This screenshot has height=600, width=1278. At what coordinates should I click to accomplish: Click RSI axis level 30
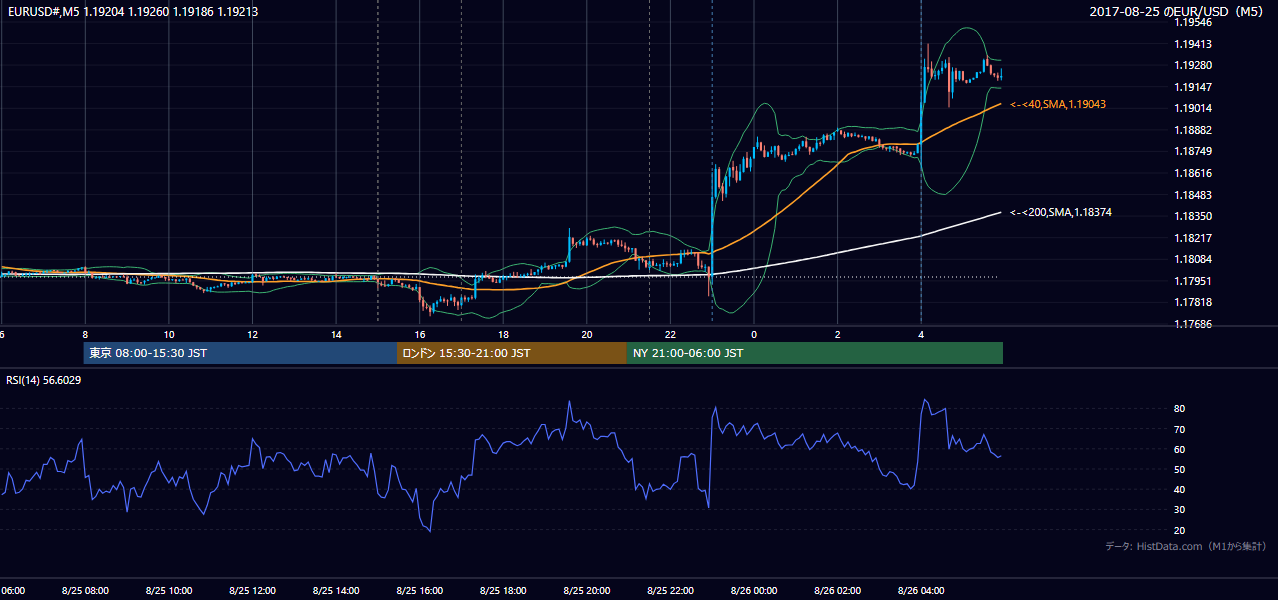pos(1179,510)
